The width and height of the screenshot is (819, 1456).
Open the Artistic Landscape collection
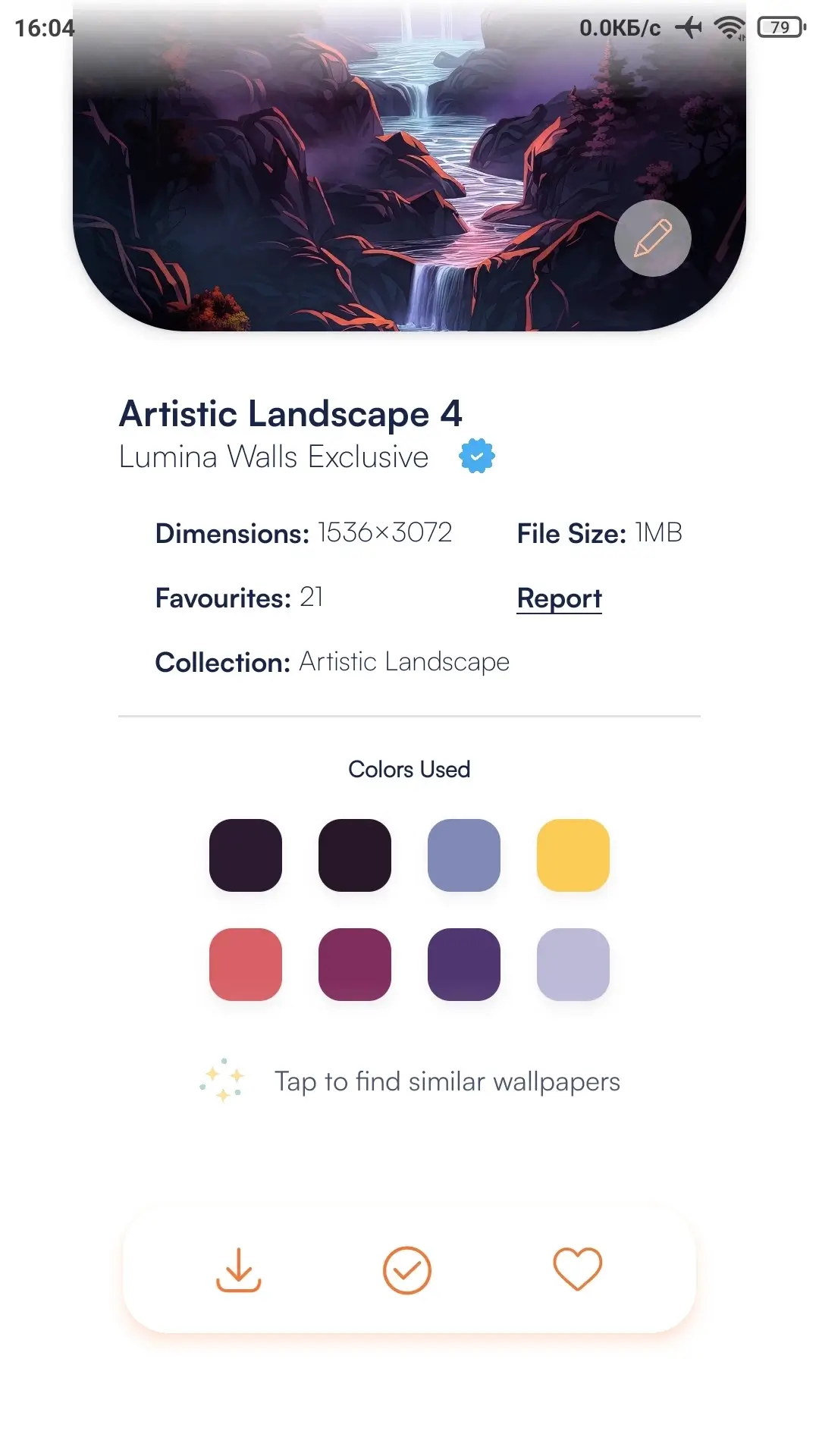coord(404,662)
